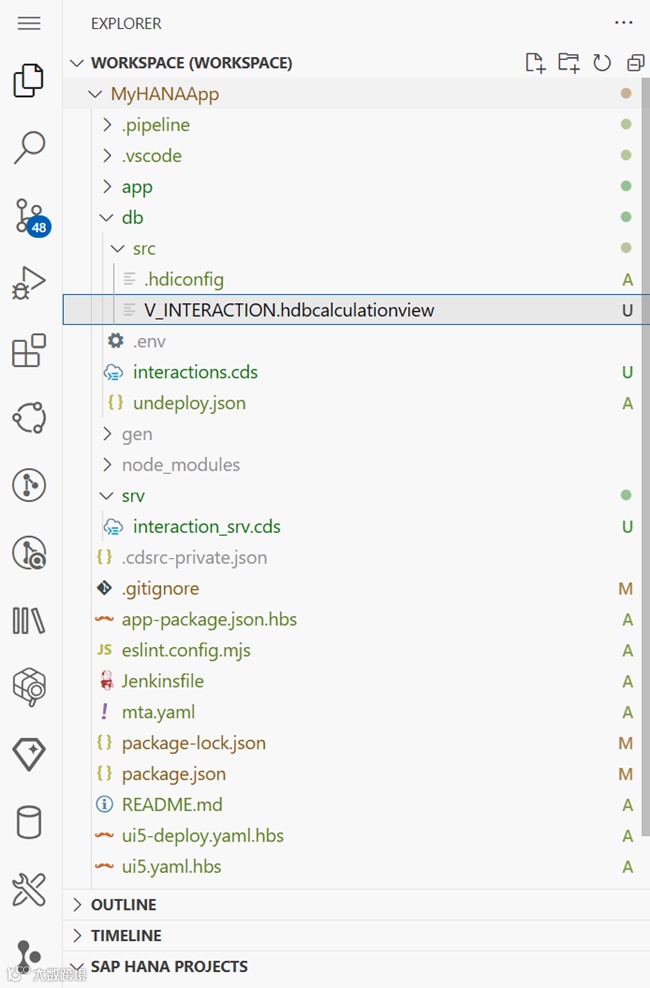Expand the node_modules folder
The width and height of the screenshot is (650, 988).
[x=180, y=465]
